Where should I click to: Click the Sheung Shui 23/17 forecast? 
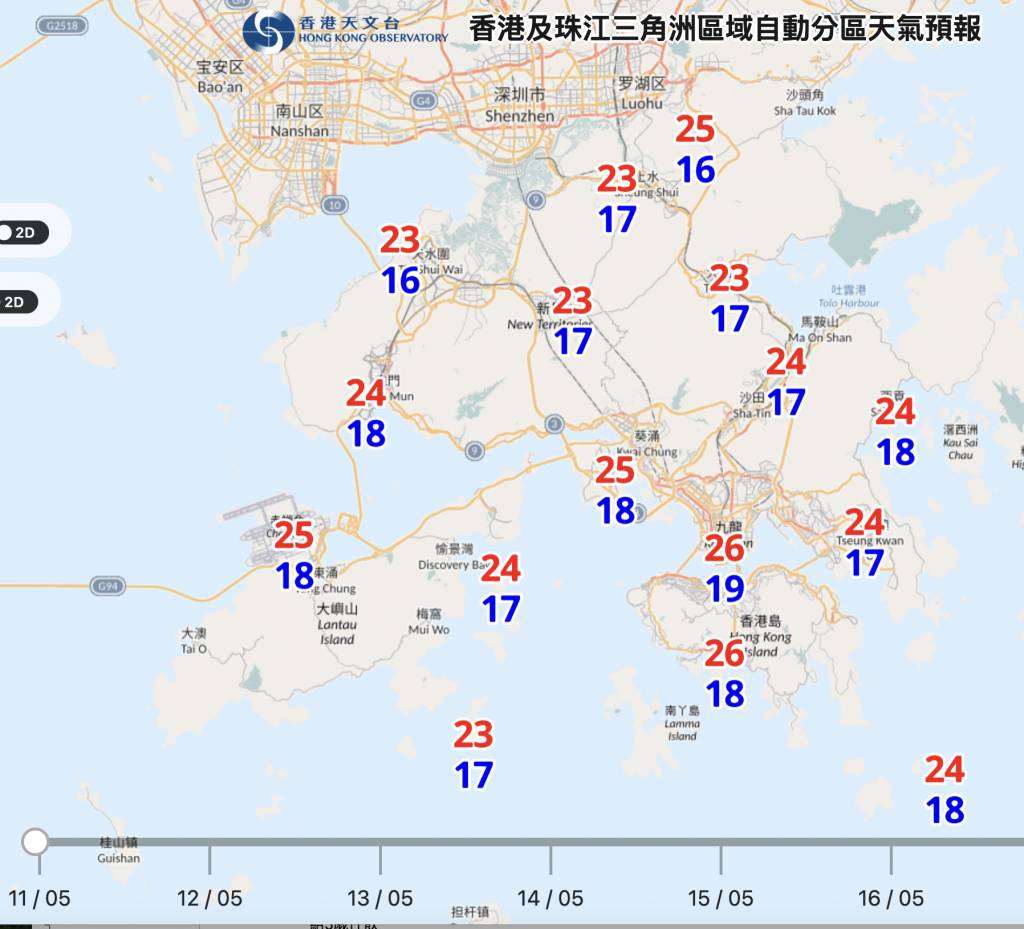[x=617, y=198]
